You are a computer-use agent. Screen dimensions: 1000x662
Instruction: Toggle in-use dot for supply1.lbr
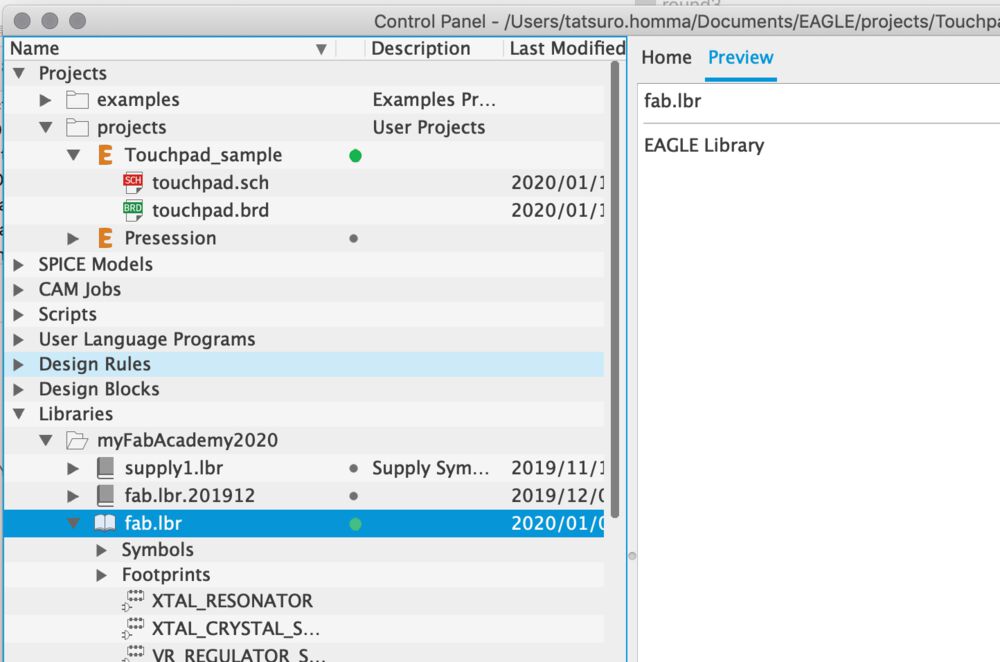[x=353, y=468]
